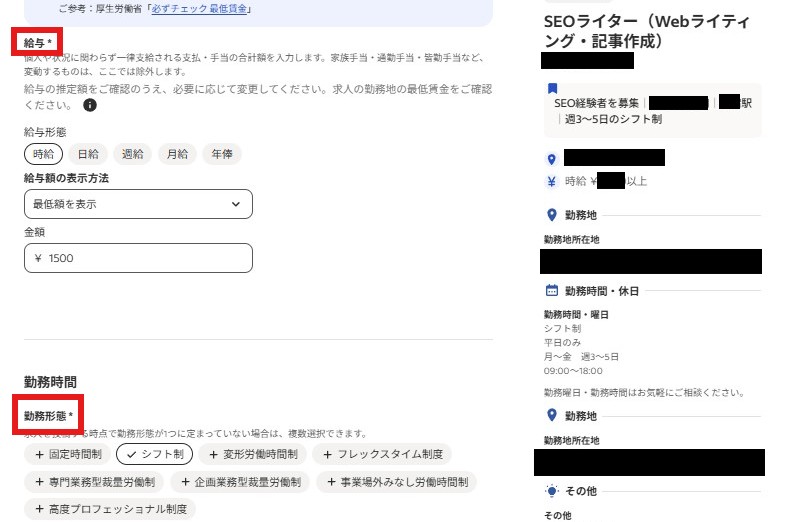Click the yen icon in preview
Image resolution: width=800 pixels, height=522 pixels.
click(x=551, y=182)
